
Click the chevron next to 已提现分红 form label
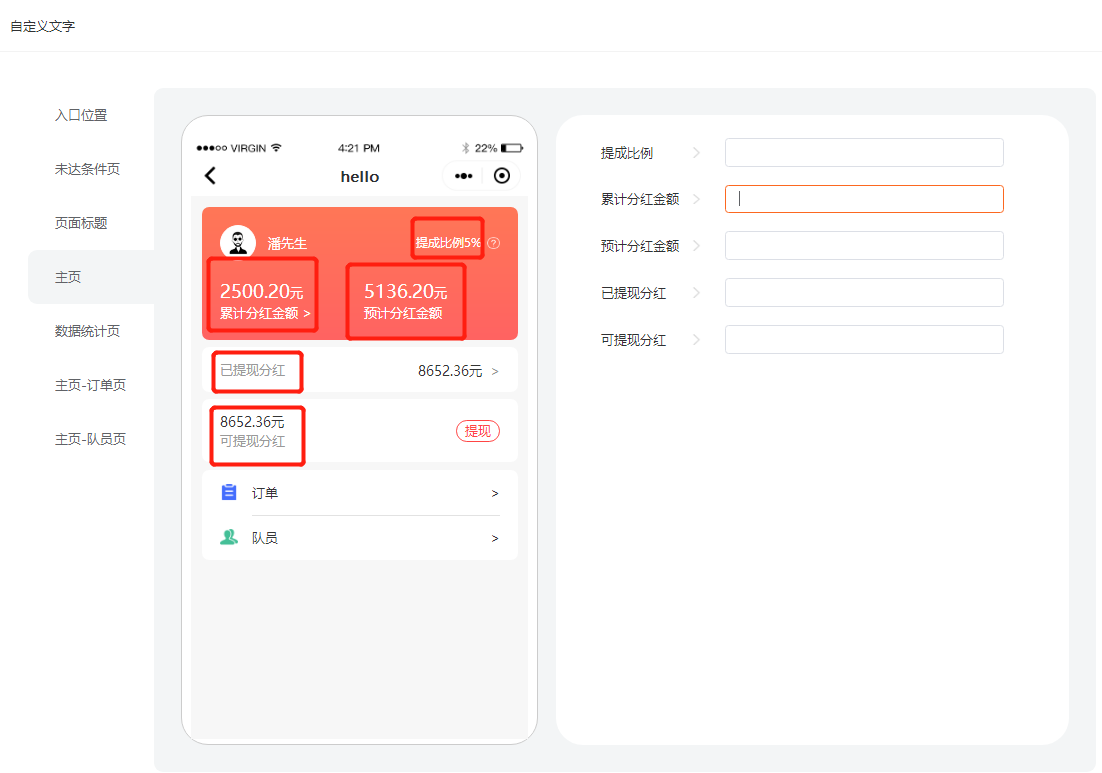pos(696,292)
